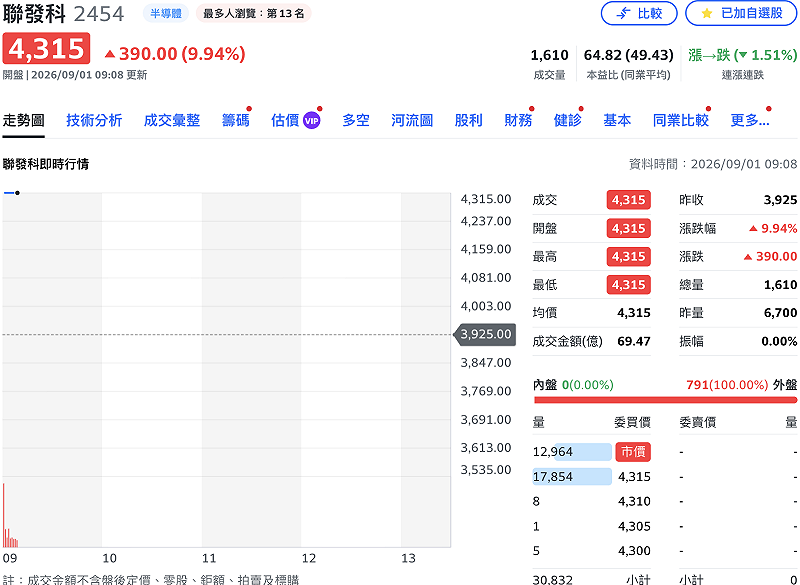Click the 比較 compare button
800x585 pixels.
click(x=639, y=13)
